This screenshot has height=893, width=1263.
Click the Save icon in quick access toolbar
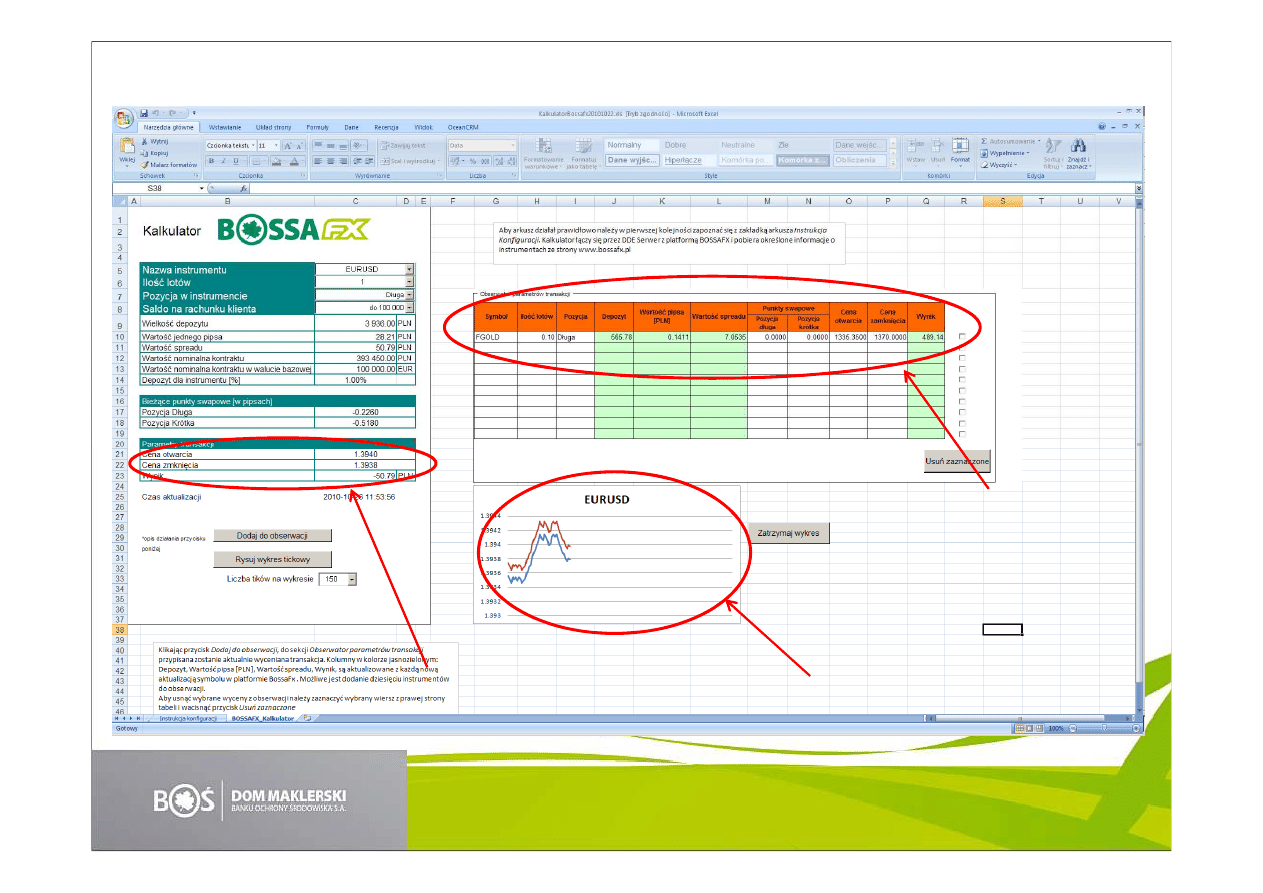click(x=145, y=113)
